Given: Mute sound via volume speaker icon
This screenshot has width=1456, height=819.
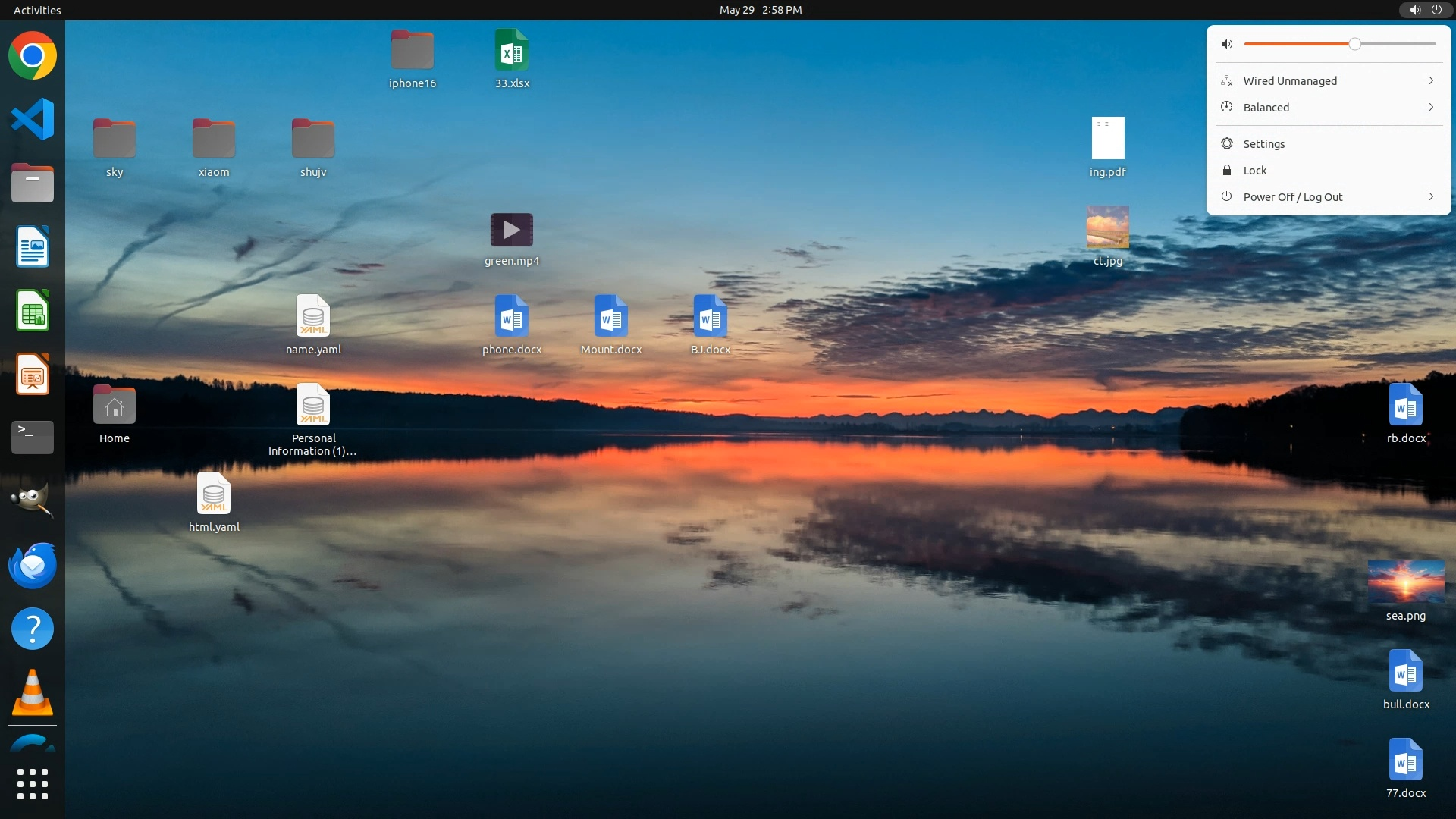Looking at the screenshot, I should [1227, 44].
